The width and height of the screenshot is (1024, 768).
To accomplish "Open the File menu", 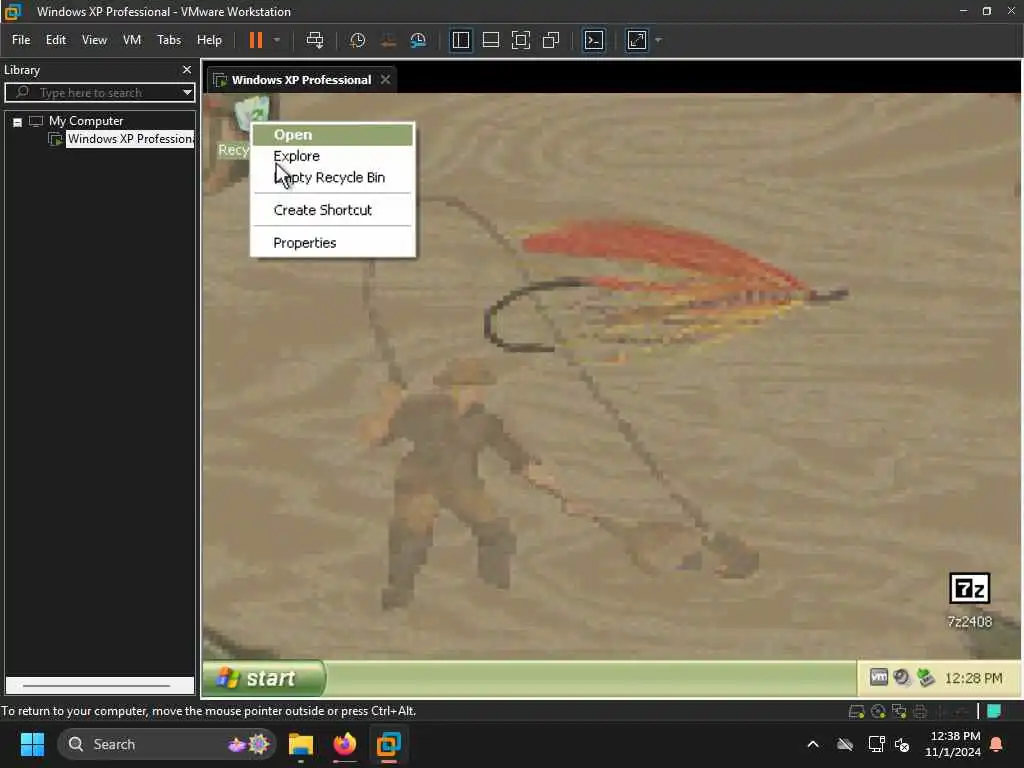I will [x=21, y=40].
